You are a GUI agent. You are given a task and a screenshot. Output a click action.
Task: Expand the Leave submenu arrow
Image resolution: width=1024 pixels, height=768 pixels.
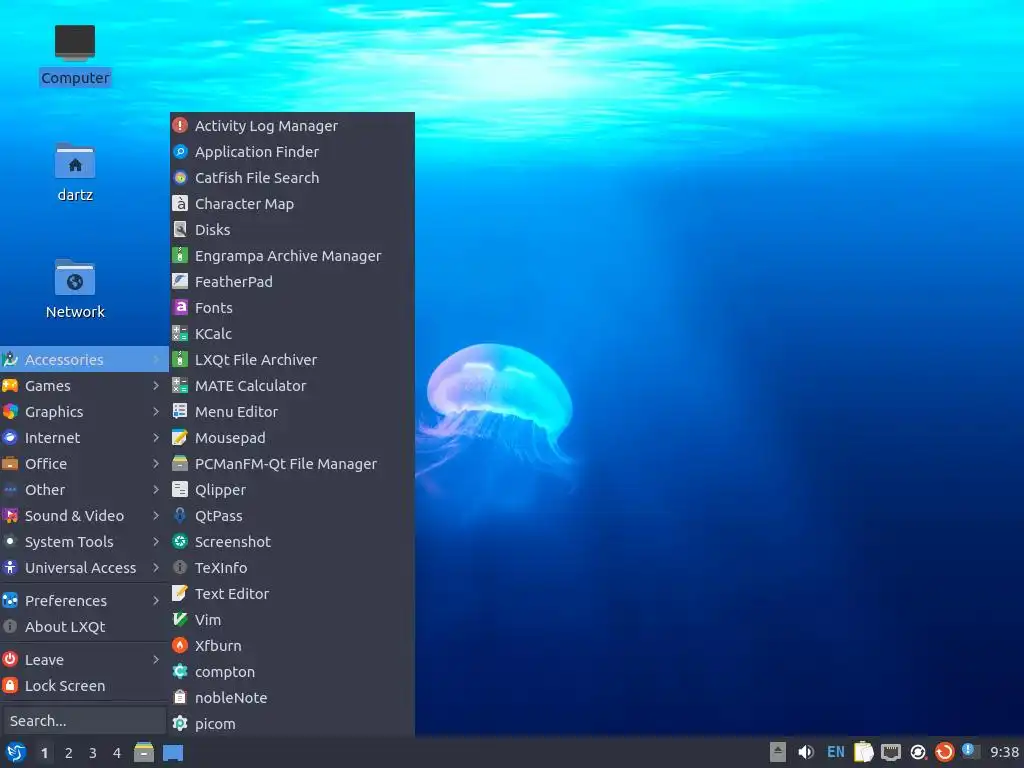[x=156, y=660]
